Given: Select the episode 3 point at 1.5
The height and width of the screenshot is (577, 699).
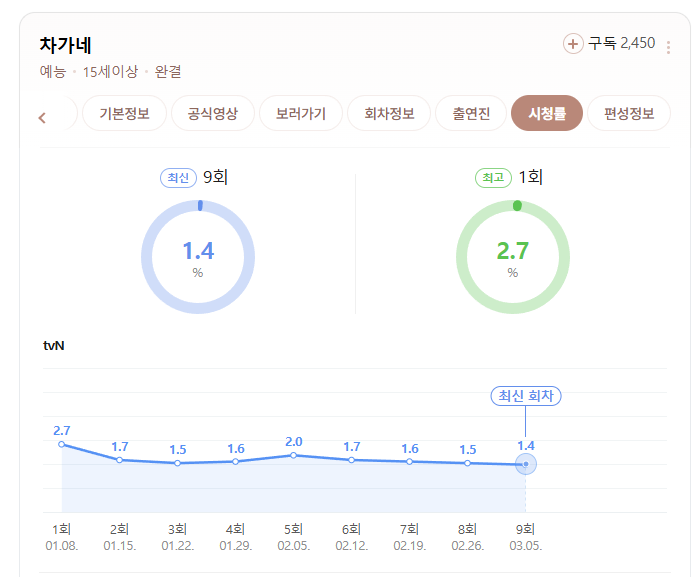Looking at the screenshot, I should click(177, 463).
